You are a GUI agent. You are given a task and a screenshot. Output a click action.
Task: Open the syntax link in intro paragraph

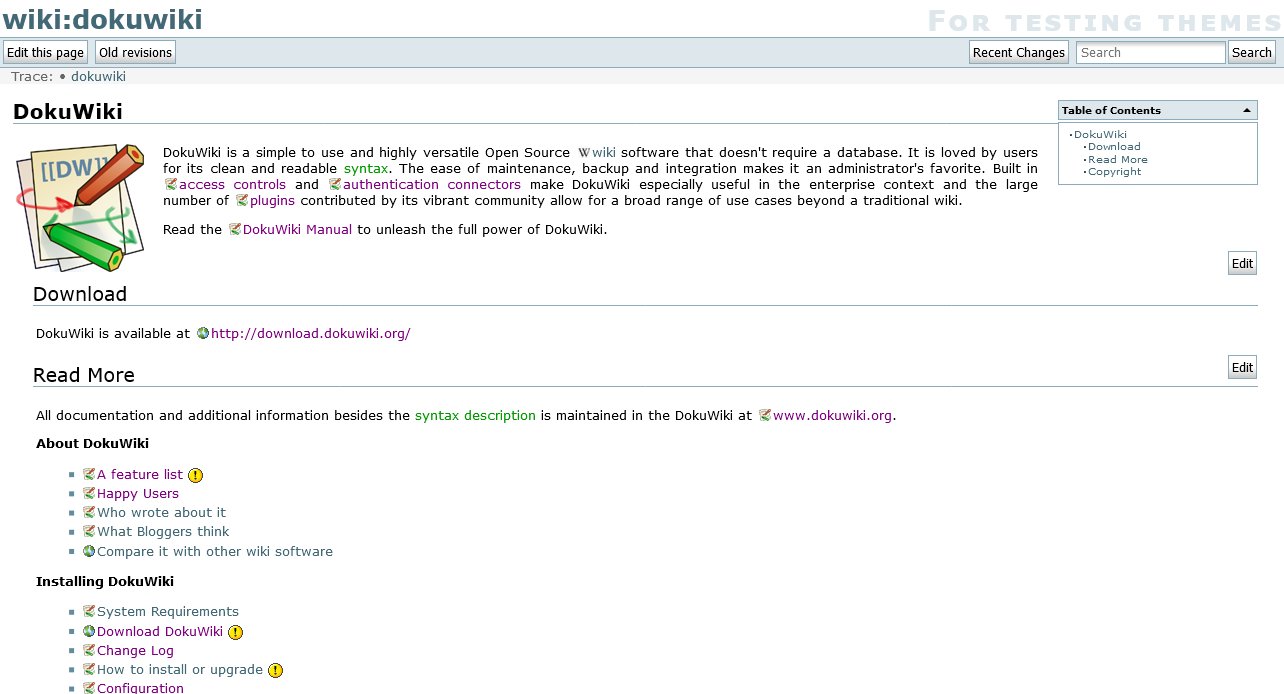[x=366, y=169]
